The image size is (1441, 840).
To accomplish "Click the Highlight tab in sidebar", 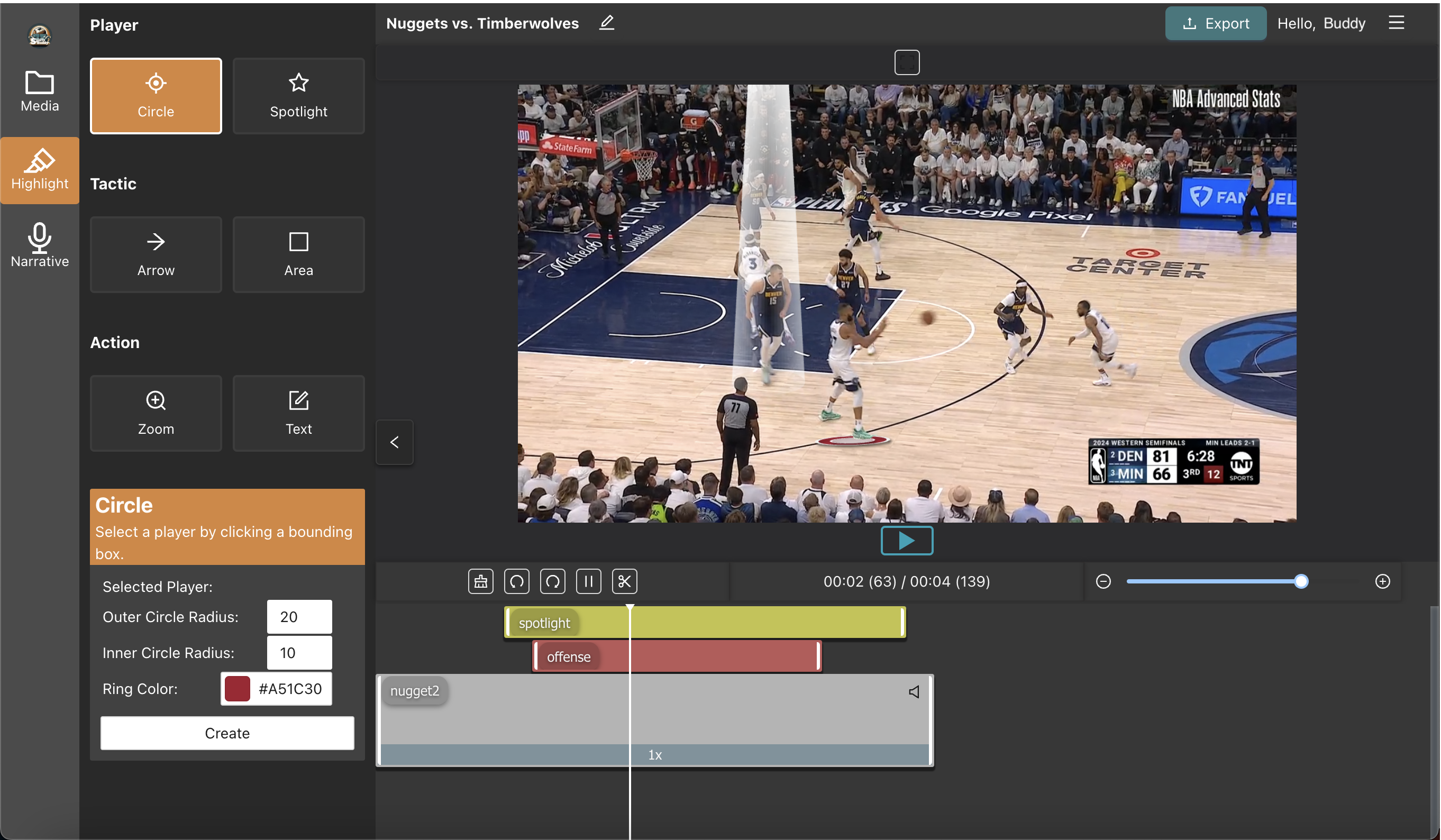I will pos(40,170).
